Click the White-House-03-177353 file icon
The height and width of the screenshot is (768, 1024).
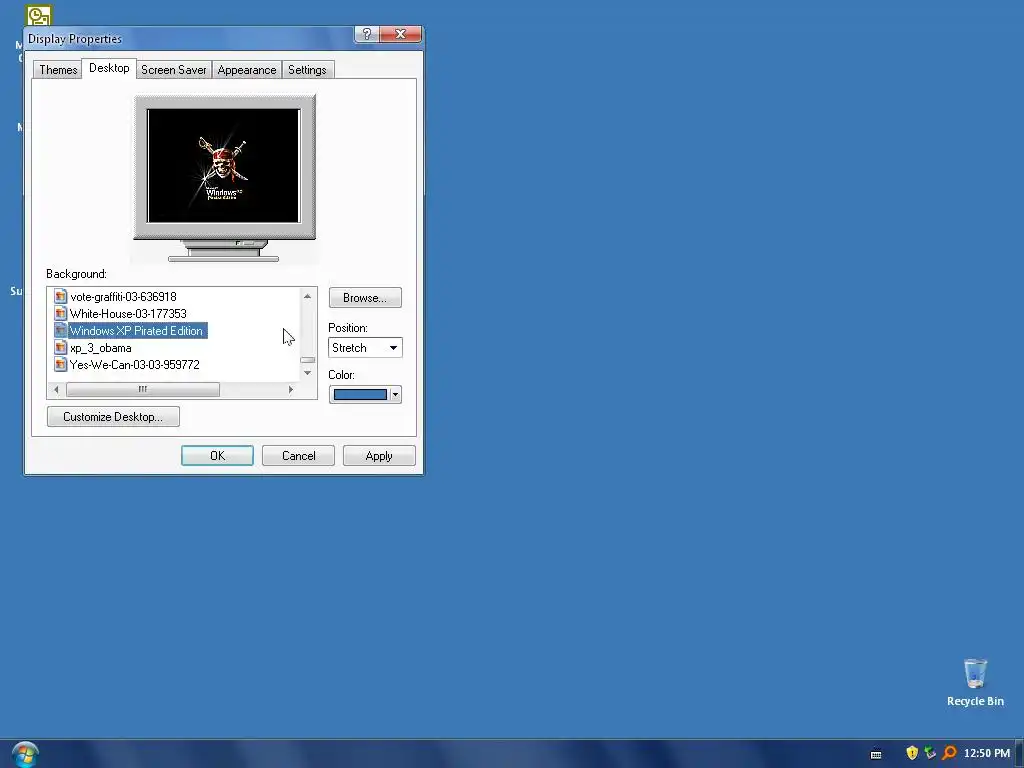click(61, 313)
